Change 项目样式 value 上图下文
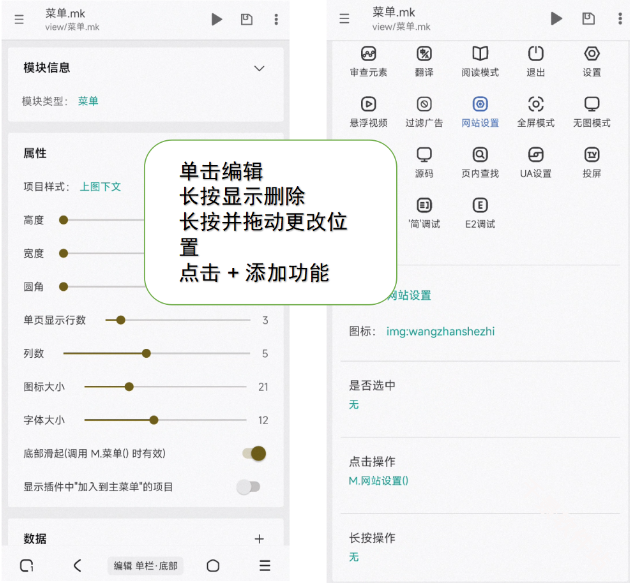Screen dimensions: 630x584 pos(100,186)
